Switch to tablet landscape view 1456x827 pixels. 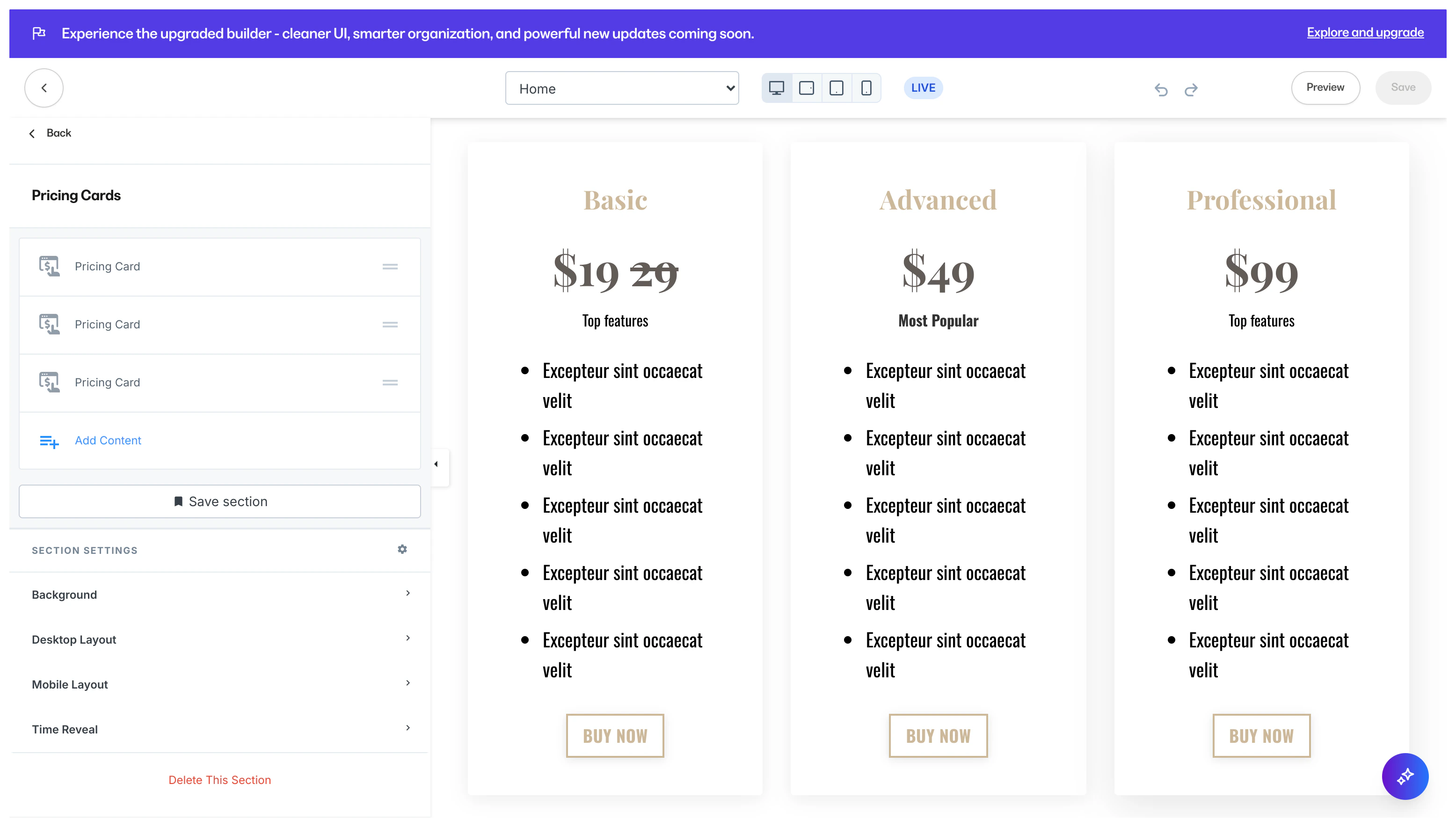[x=806, y=88]
